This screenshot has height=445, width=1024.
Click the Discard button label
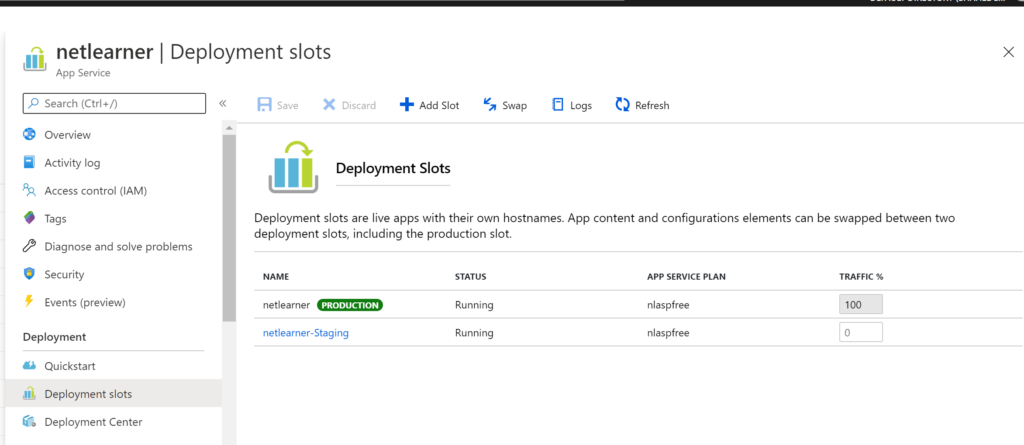[x=359, y=105]
